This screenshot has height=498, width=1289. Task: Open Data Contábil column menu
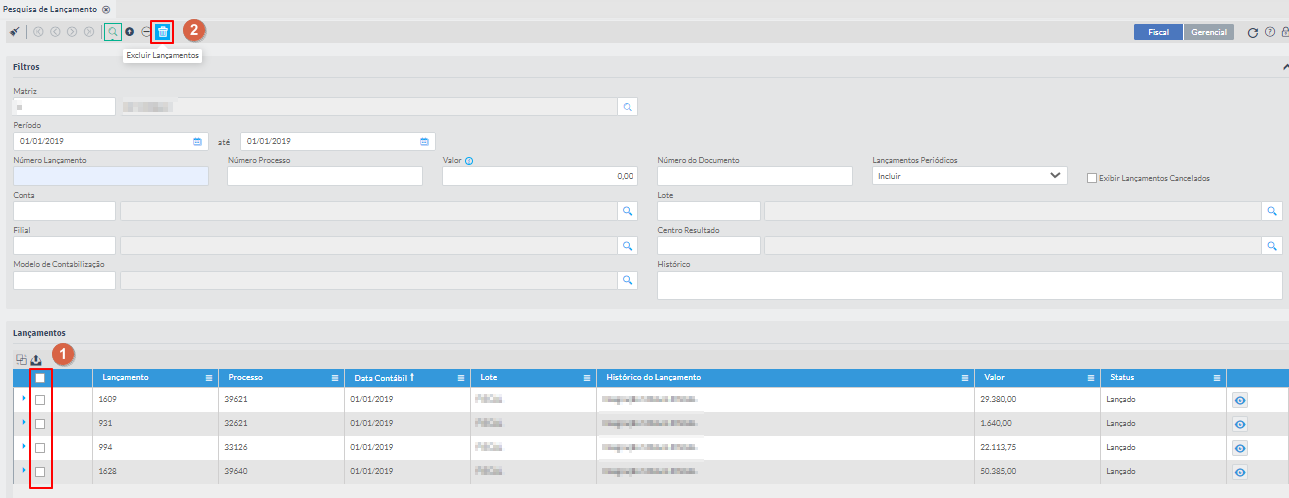tap(460, 378)
